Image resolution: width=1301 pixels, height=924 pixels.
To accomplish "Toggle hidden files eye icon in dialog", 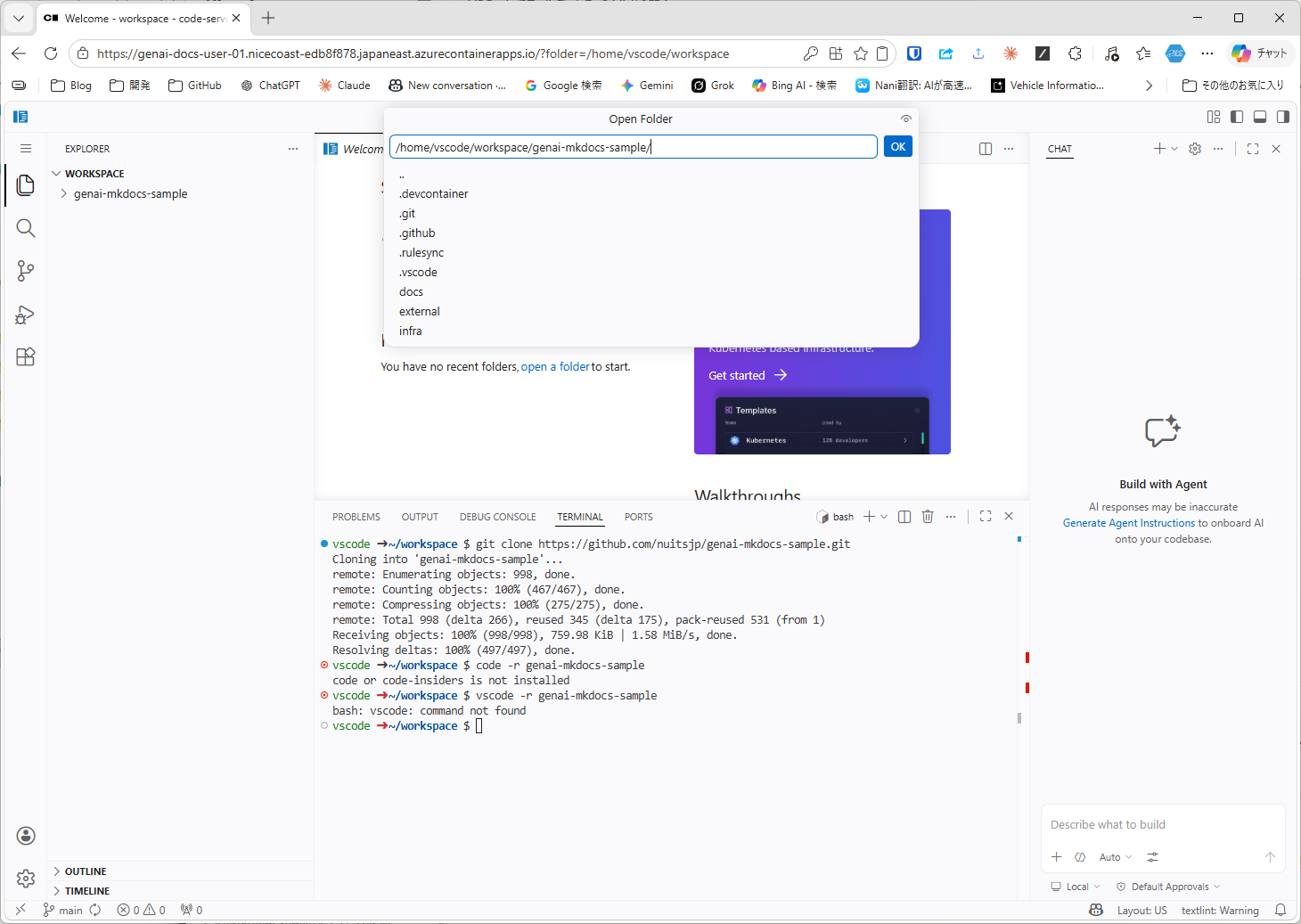I will tap(905, 119).
